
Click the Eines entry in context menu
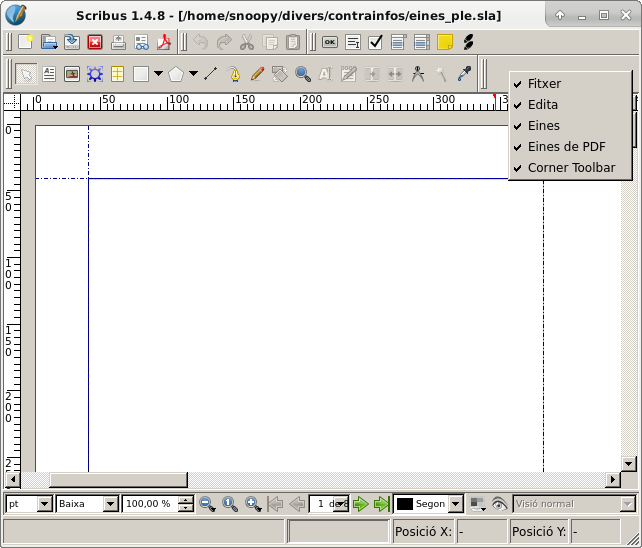click(543, 126)
